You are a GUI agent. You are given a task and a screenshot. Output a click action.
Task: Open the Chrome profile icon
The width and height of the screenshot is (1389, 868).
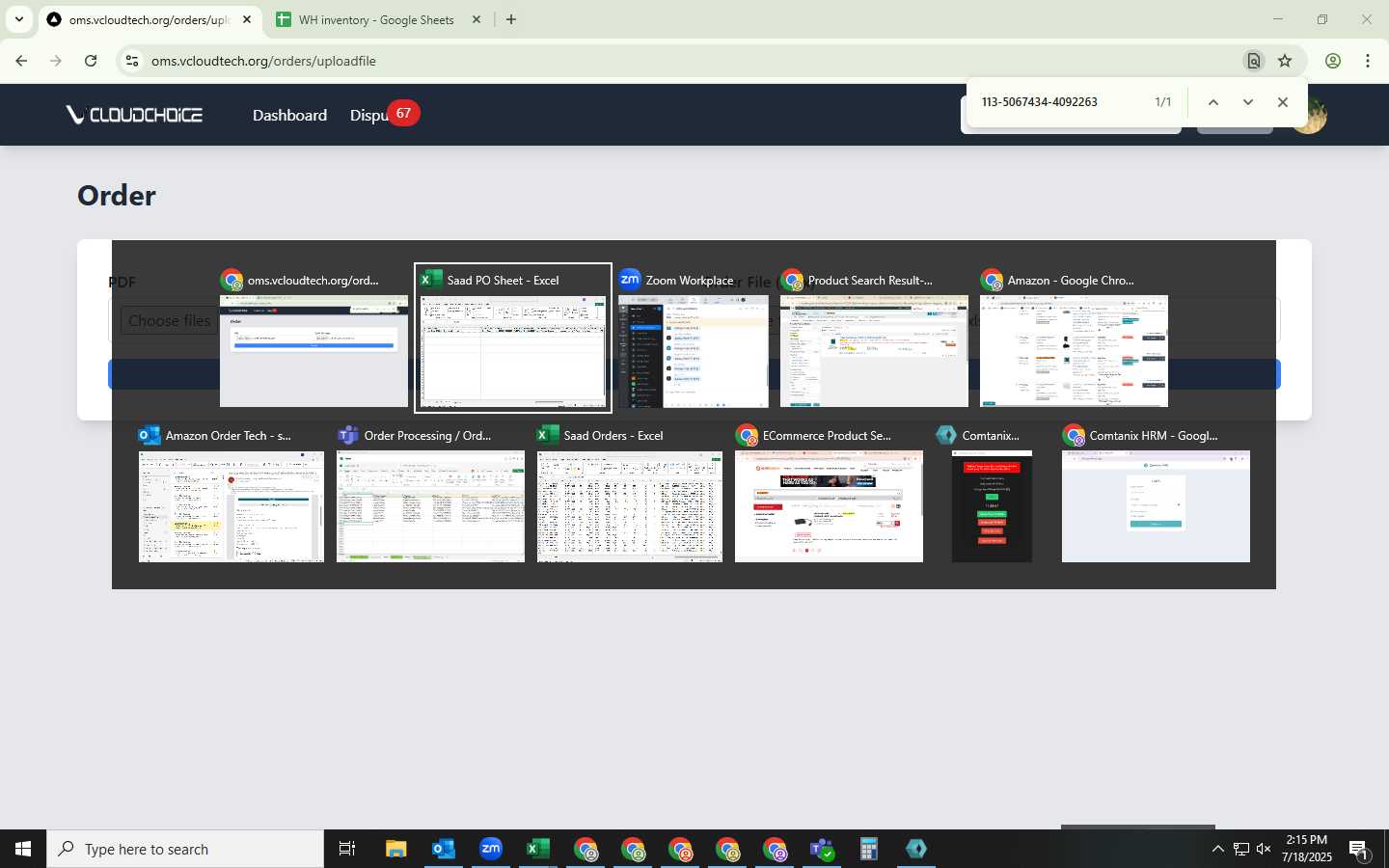[x=1333, y=61]
